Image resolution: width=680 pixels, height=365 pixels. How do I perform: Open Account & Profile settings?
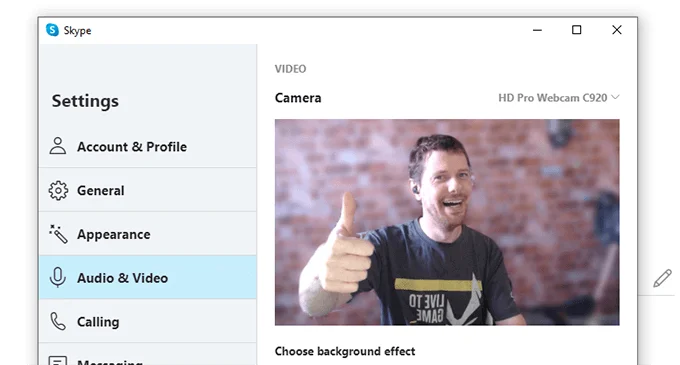tap(148, 147)
